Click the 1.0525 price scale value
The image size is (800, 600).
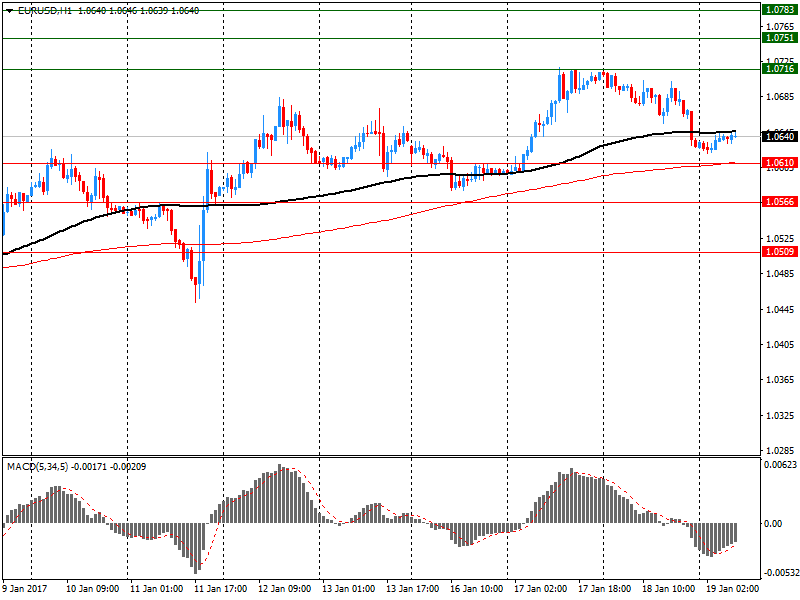[x=780, y=239]
